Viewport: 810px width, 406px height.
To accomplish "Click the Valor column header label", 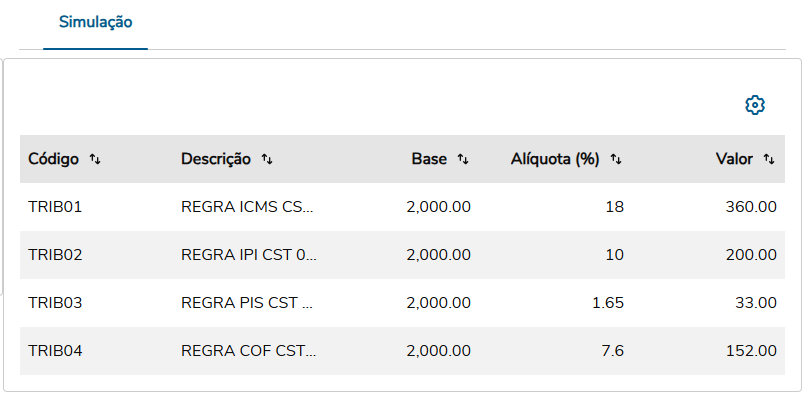I will tap(735, 159).
